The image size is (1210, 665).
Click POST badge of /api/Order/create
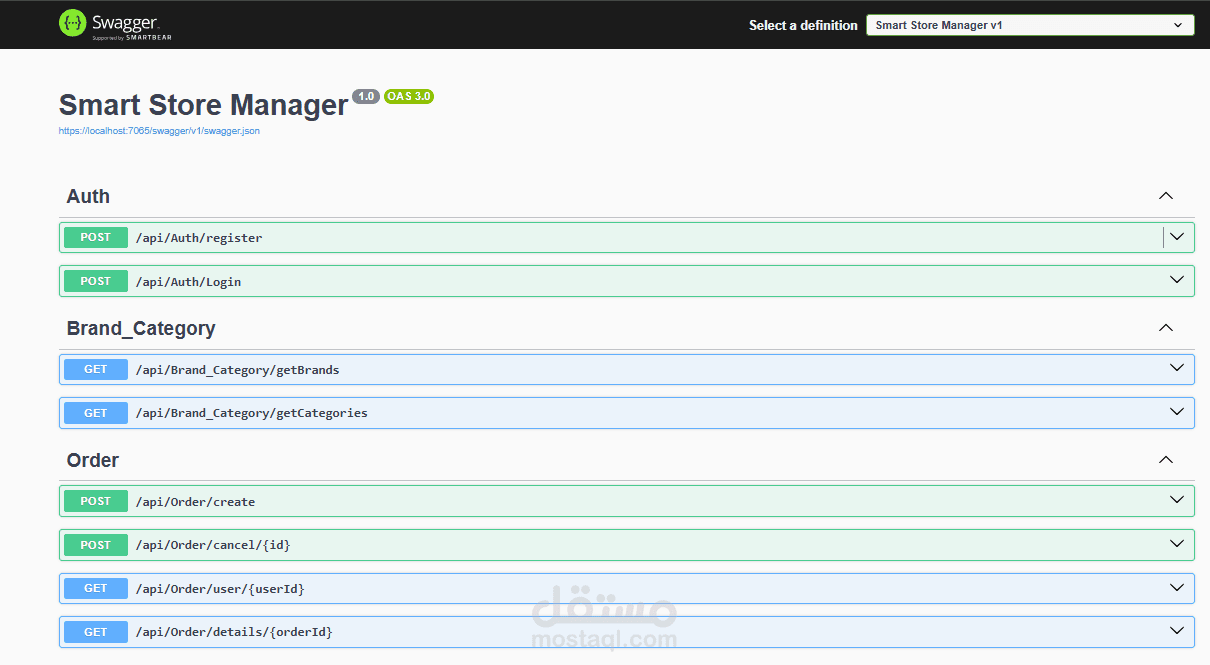tap(96, 501)
